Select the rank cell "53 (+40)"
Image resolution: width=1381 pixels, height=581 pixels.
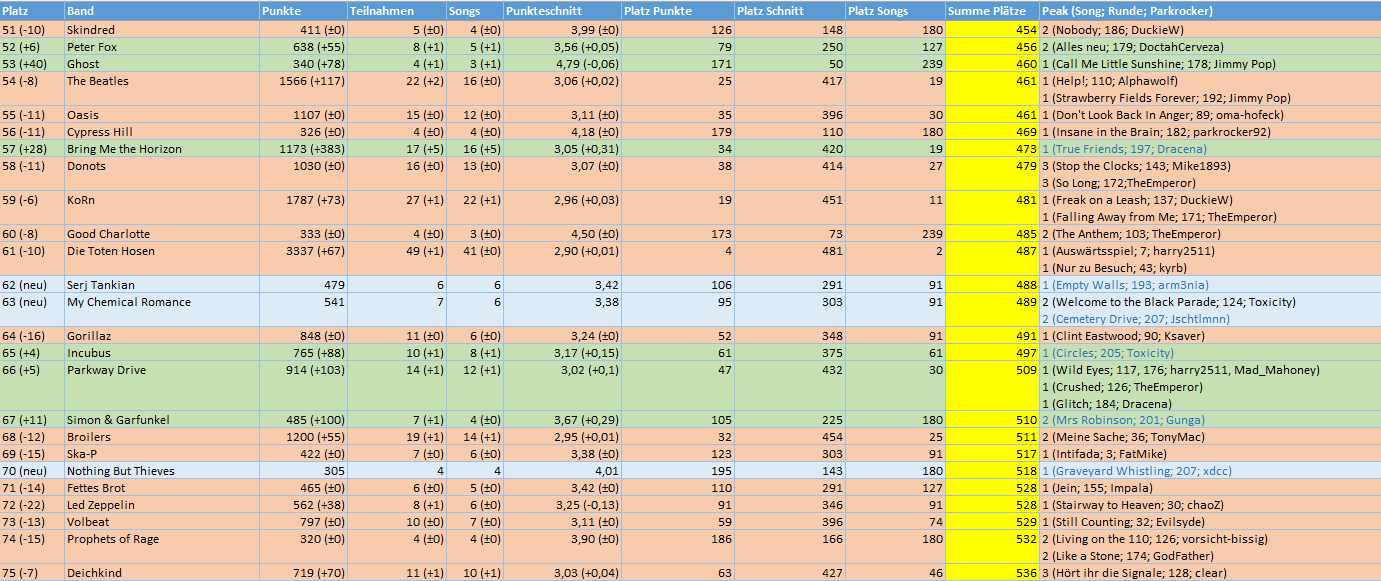click(32, 64)
